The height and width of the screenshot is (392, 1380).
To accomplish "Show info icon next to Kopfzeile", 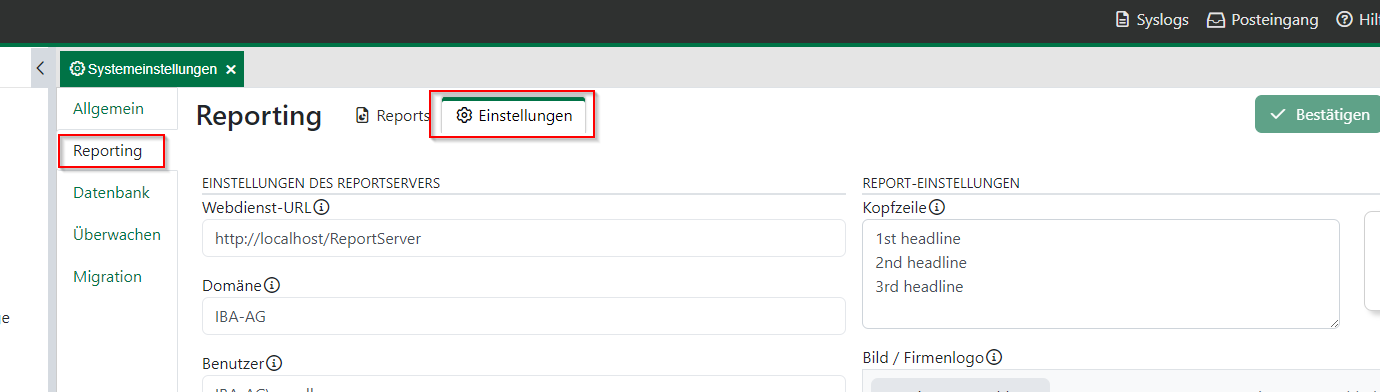I will pyautogui.click(x=937, y=208).
